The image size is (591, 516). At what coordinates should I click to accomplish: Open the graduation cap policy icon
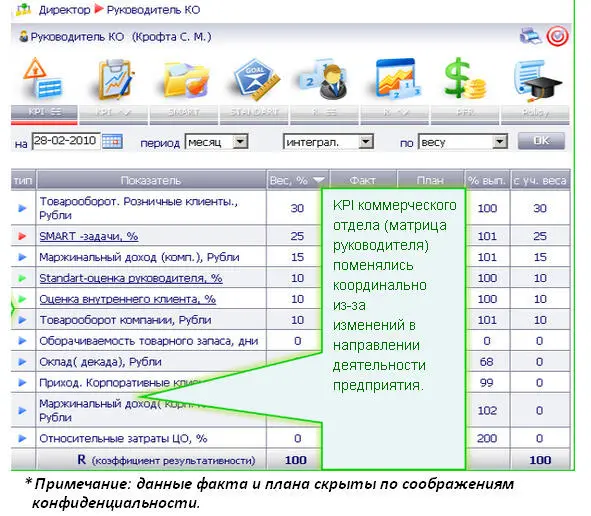(537, 80)
